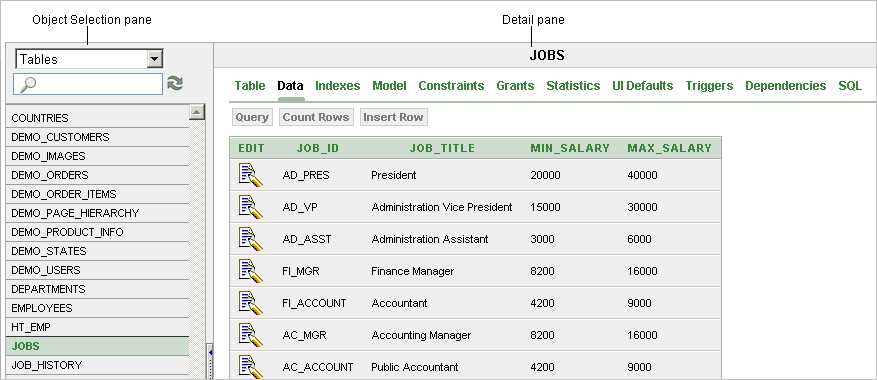877x380 pixels.
Task: Edit the FI_ACCOUNT Accountant row
Action: click(251, 302)
